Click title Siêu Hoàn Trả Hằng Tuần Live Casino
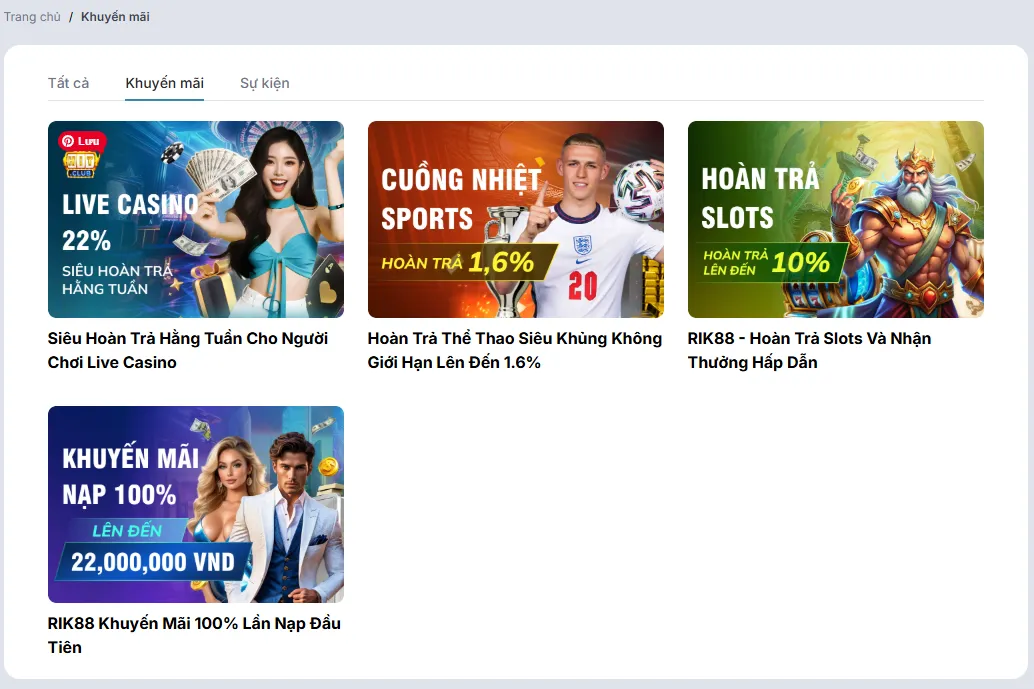The height and width of the screenshot is (689, 1034). tap(188, 350)
